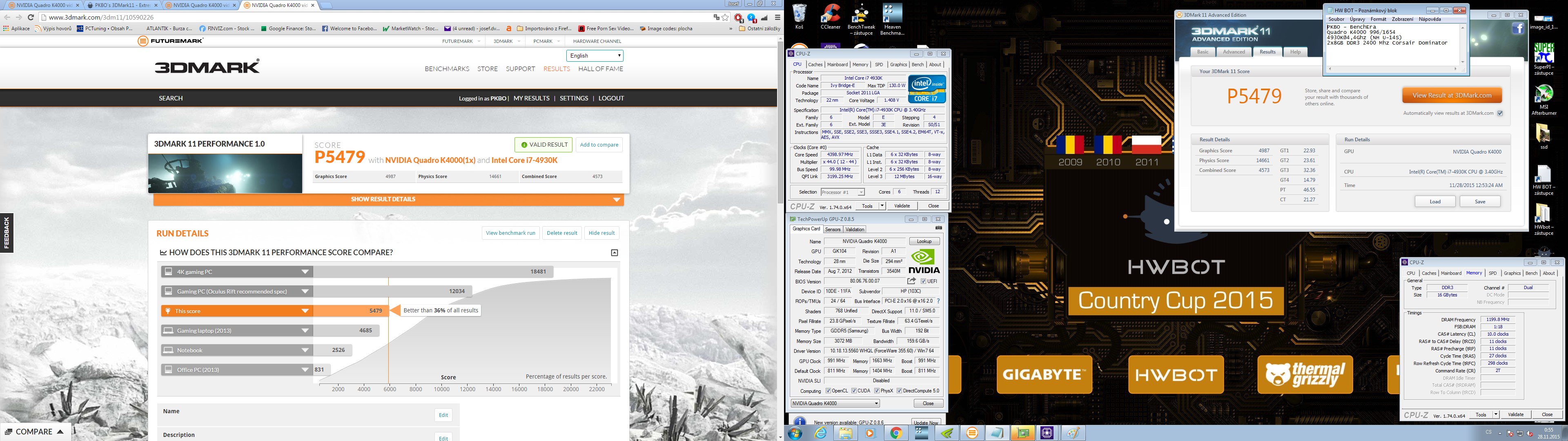Screen dimensions: 1568x441
Task: Switch to the Advanced tab in 3DMark 11
Action: (1234, 52)
